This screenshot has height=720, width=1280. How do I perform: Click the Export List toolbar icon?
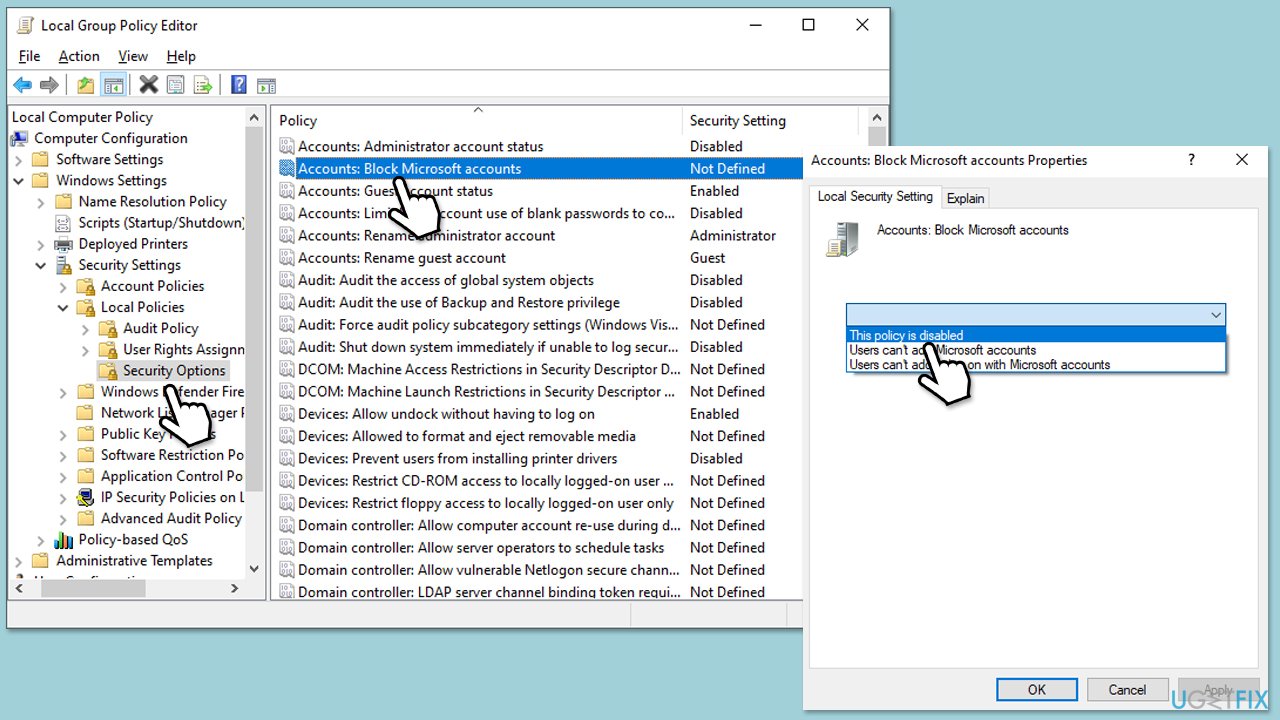pos(203,85)
